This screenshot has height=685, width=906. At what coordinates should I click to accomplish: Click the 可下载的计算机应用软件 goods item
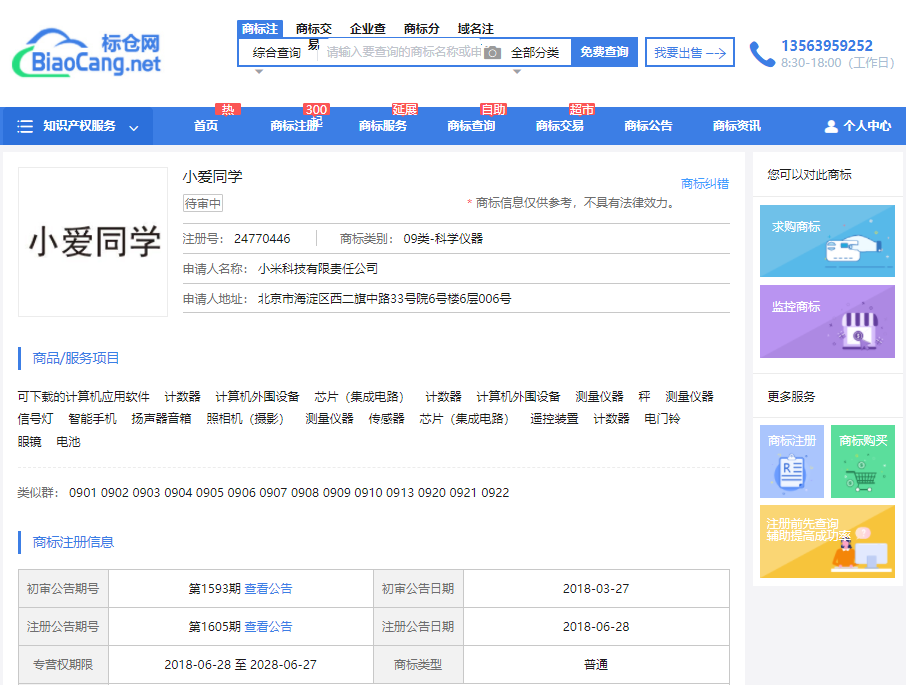tap(83, 397)
